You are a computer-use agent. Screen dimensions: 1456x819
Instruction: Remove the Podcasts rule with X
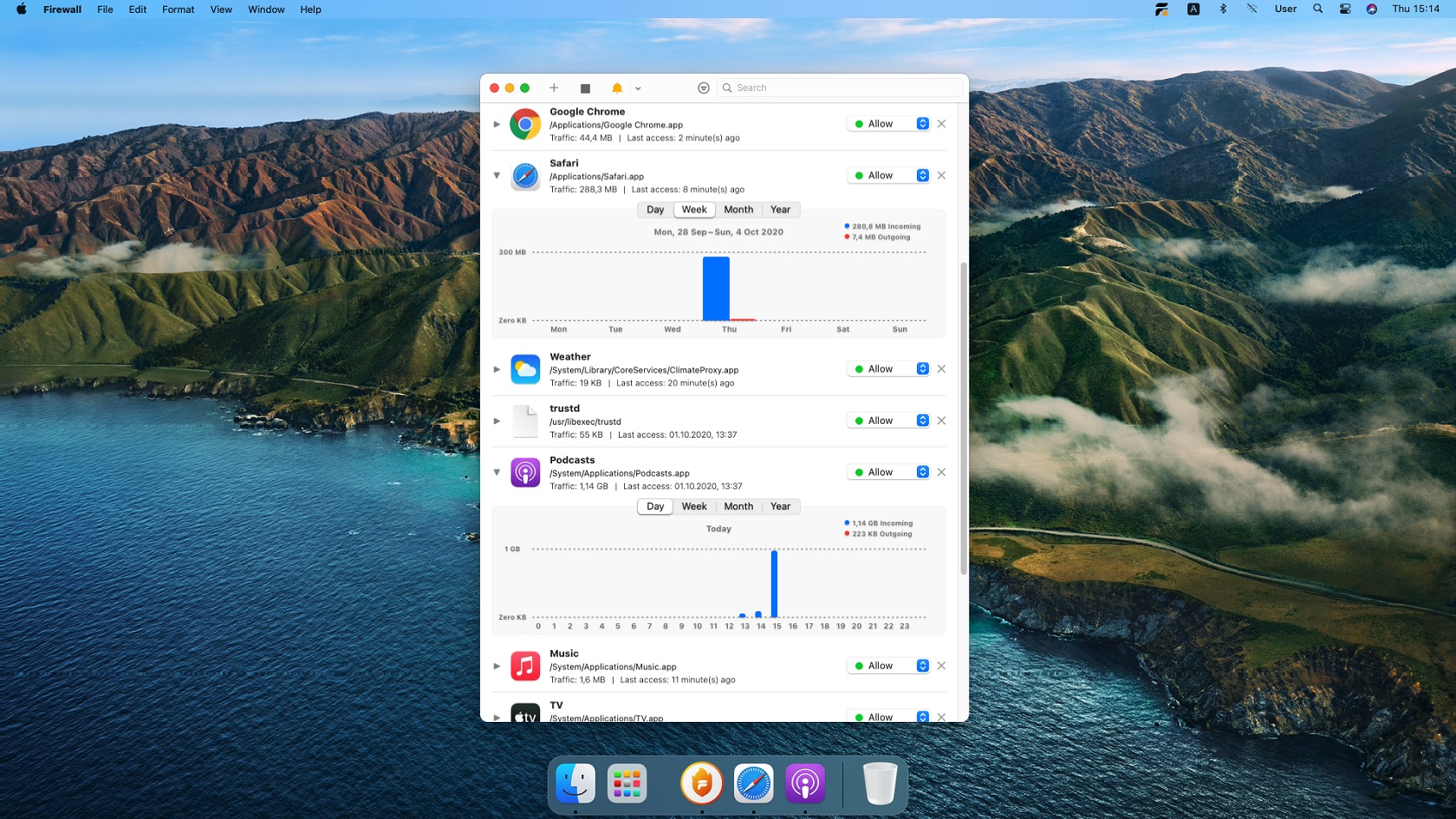pos(941,472)
